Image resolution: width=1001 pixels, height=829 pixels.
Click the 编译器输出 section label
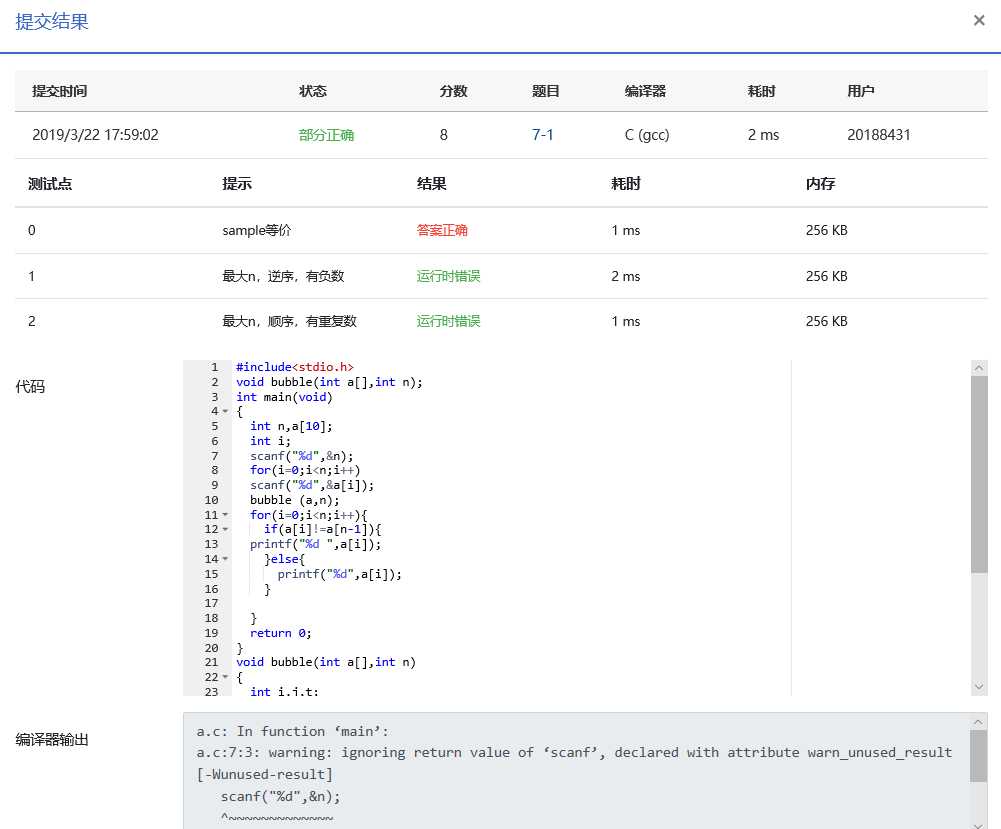click(52, 740)
